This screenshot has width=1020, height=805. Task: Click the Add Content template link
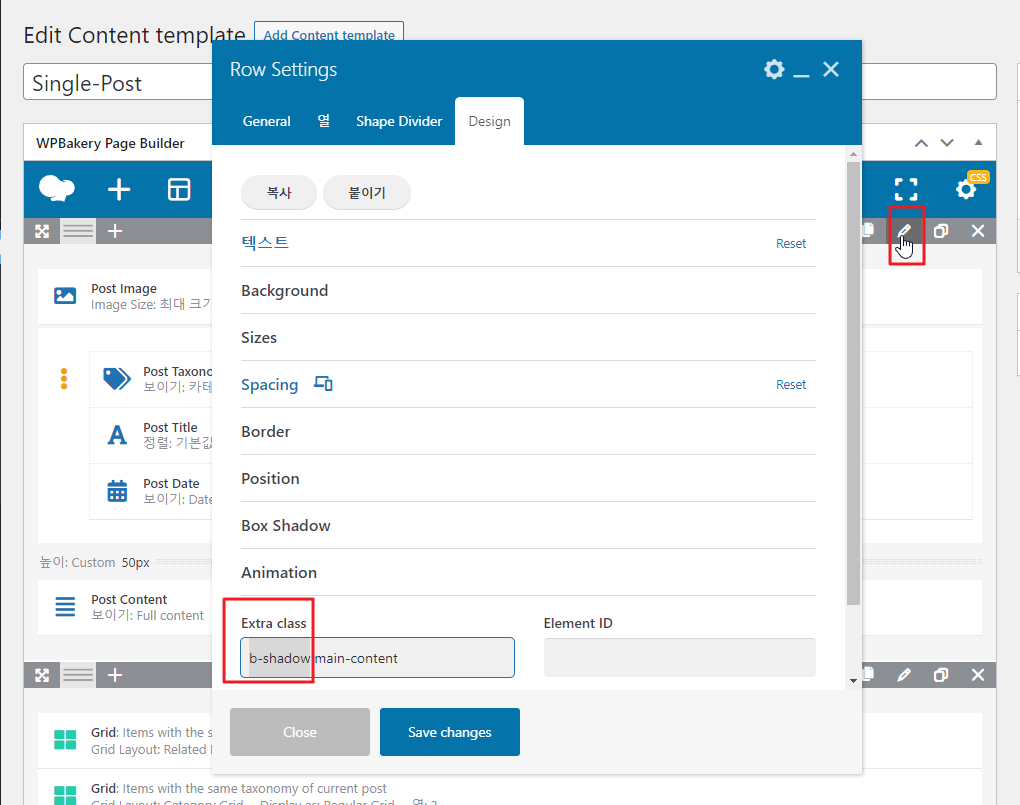[x=329, y=33]
